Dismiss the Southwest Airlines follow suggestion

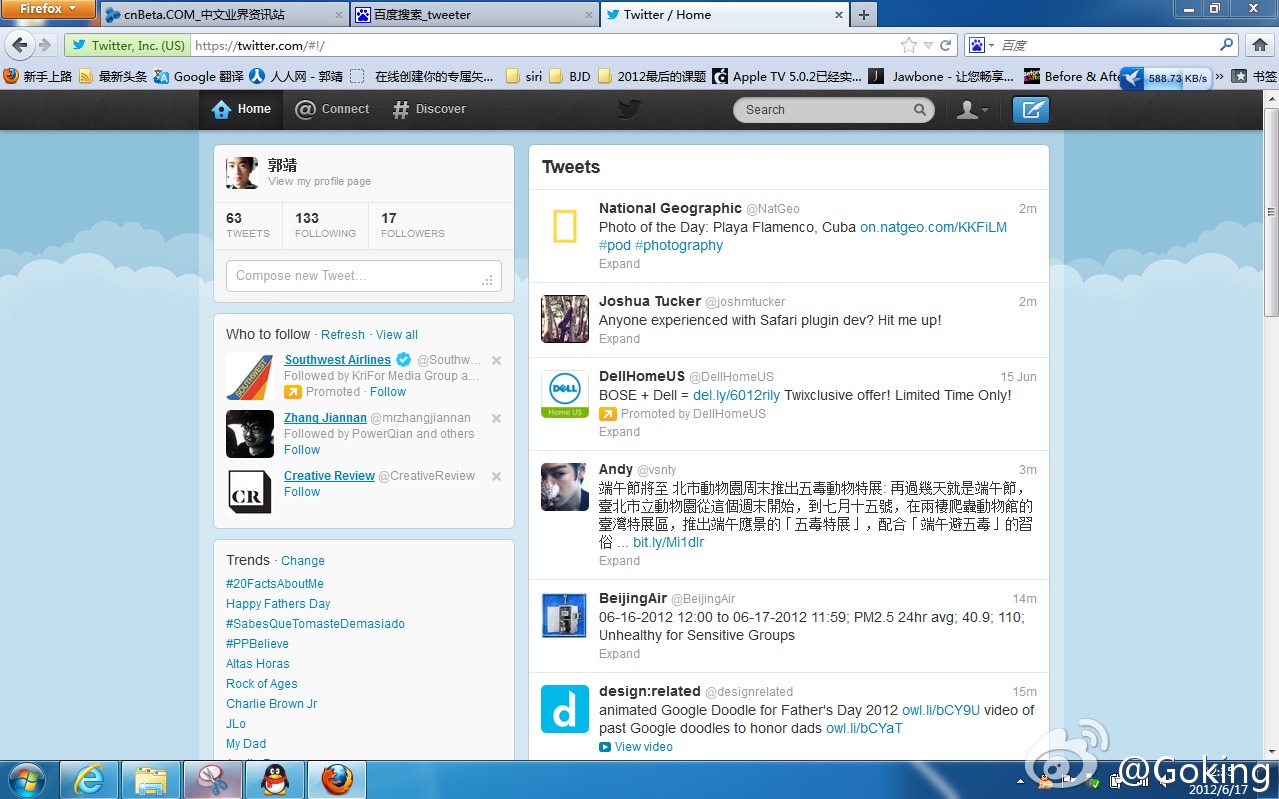(496, 360)
